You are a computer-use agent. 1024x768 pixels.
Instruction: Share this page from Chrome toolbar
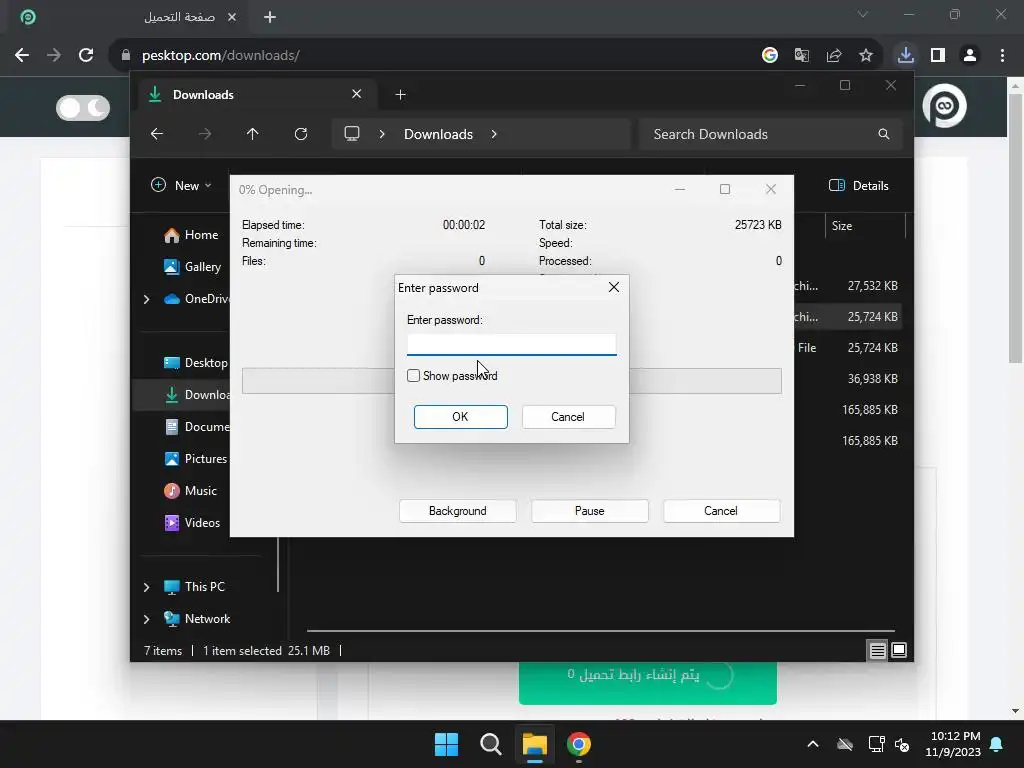833,56
